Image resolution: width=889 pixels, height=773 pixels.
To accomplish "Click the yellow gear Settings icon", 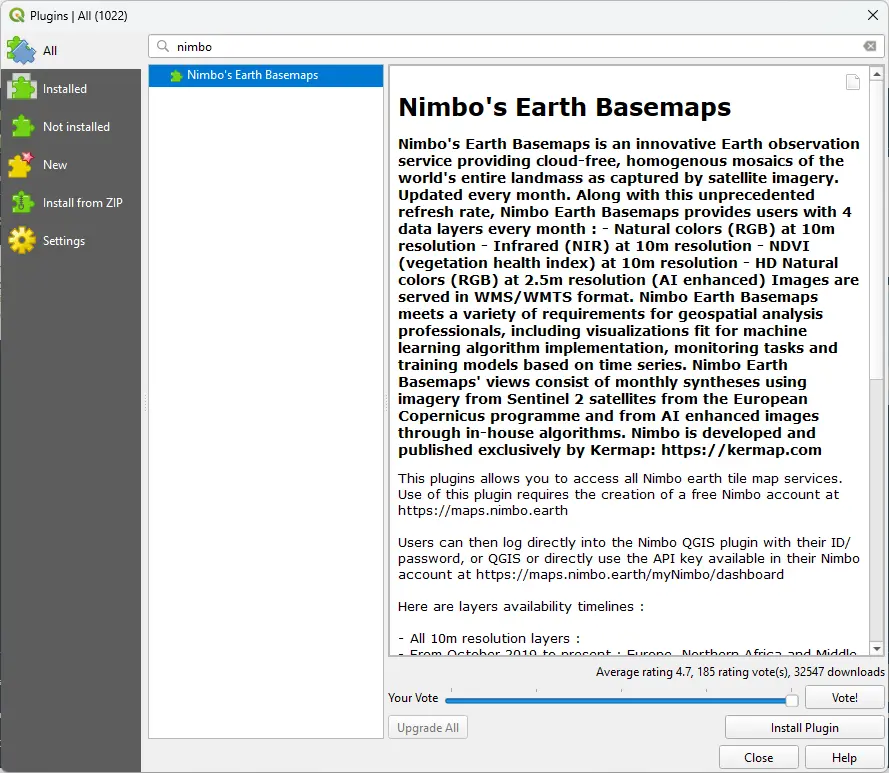I will click(22, 240).
